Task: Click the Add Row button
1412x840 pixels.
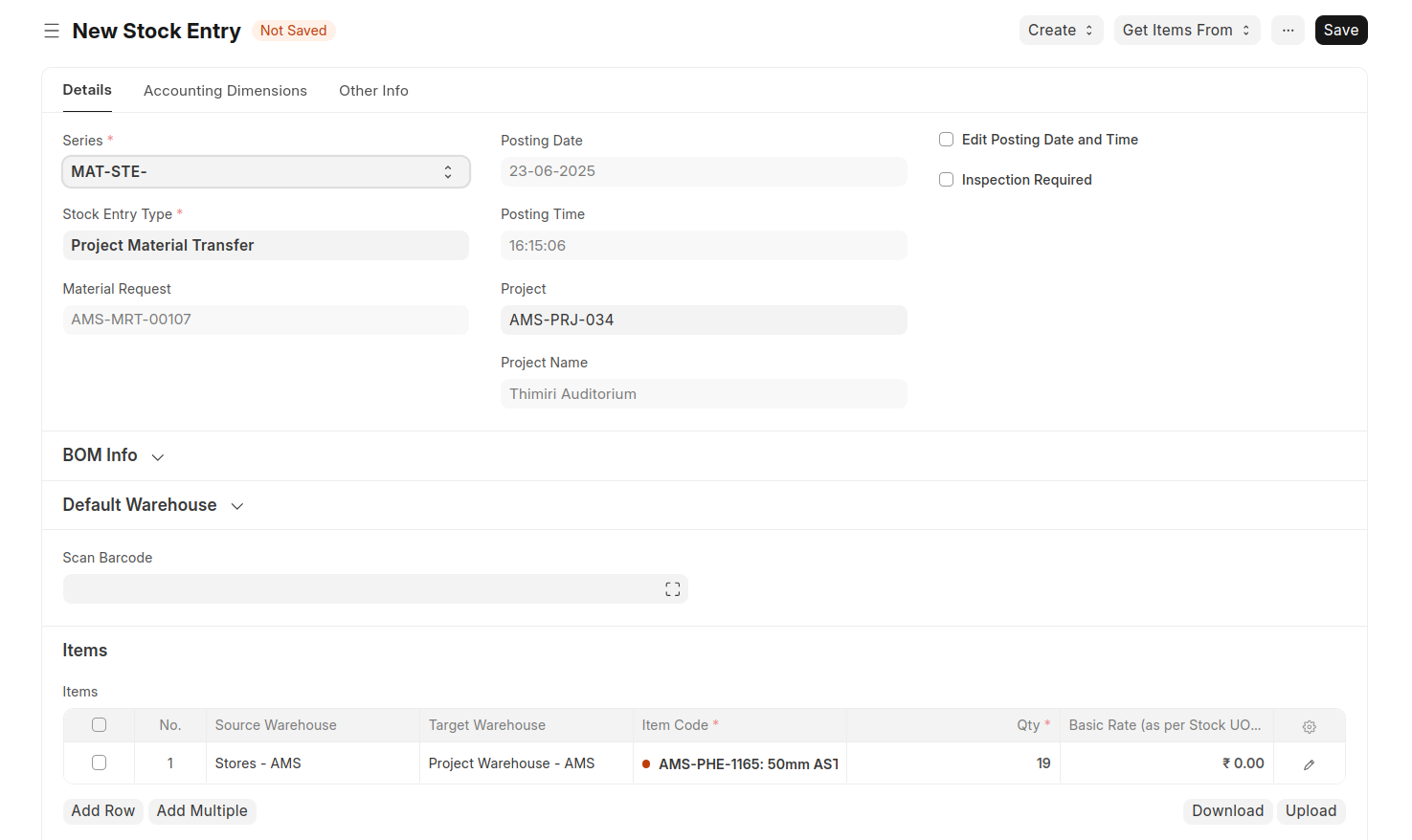Action: click(103, 811)
